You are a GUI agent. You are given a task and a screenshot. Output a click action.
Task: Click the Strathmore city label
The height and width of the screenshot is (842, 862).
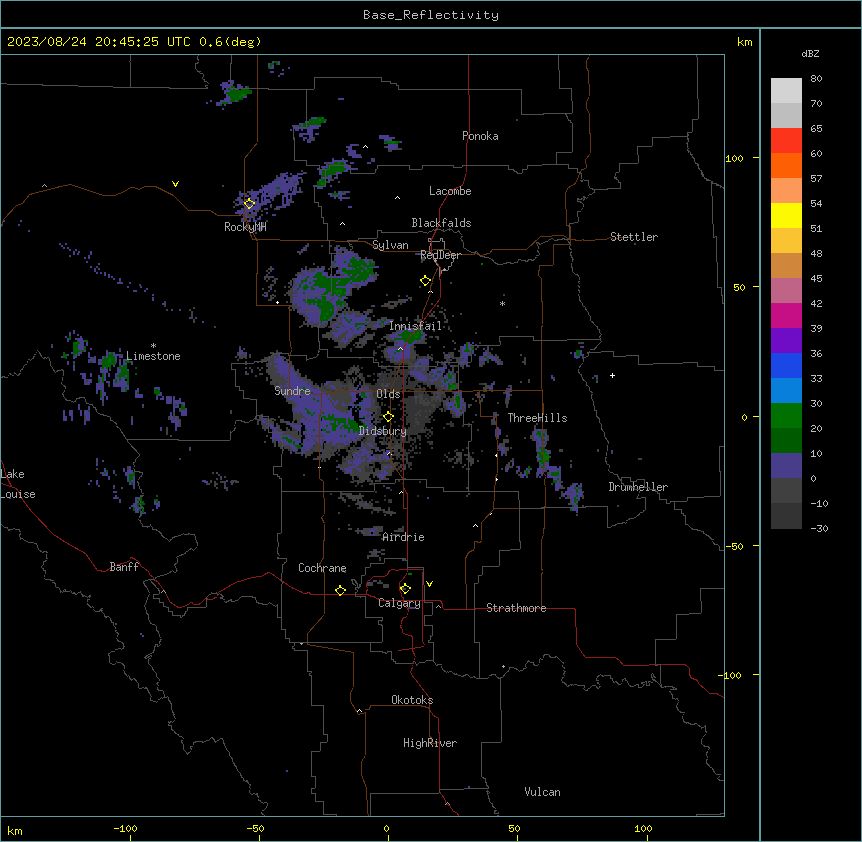point(516,608)
